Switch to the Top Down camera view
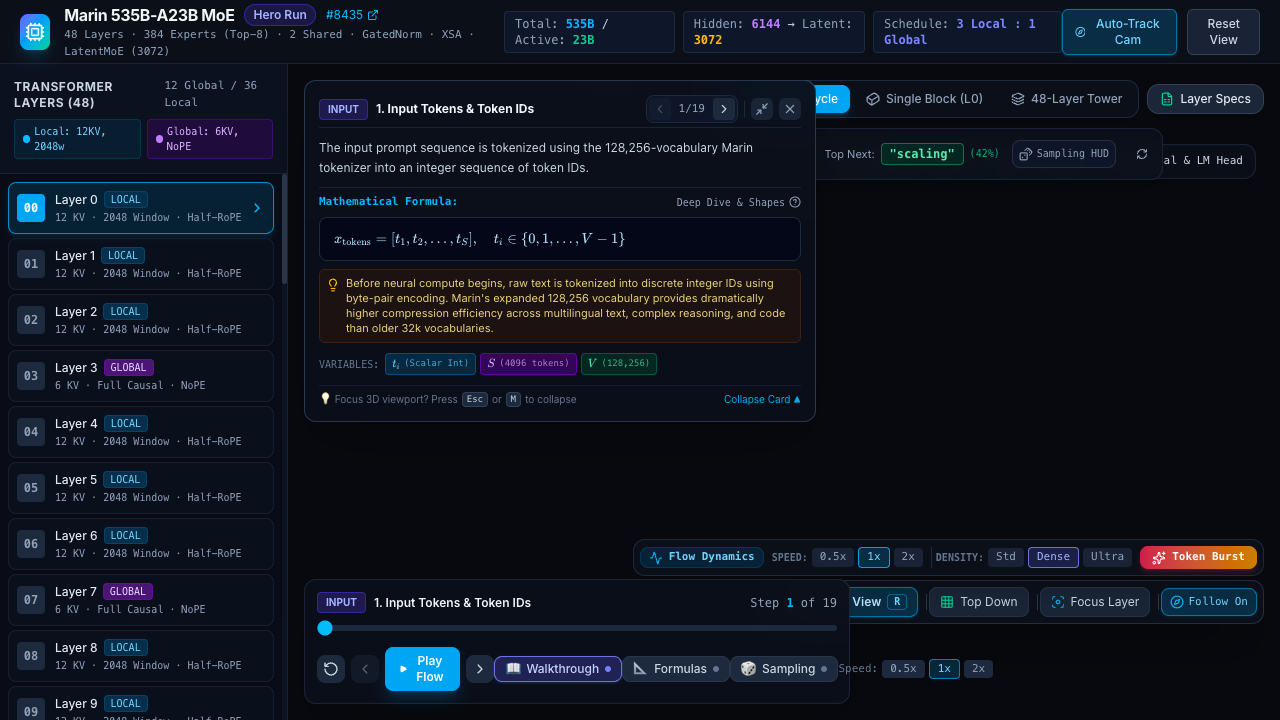 click(978, 602)
